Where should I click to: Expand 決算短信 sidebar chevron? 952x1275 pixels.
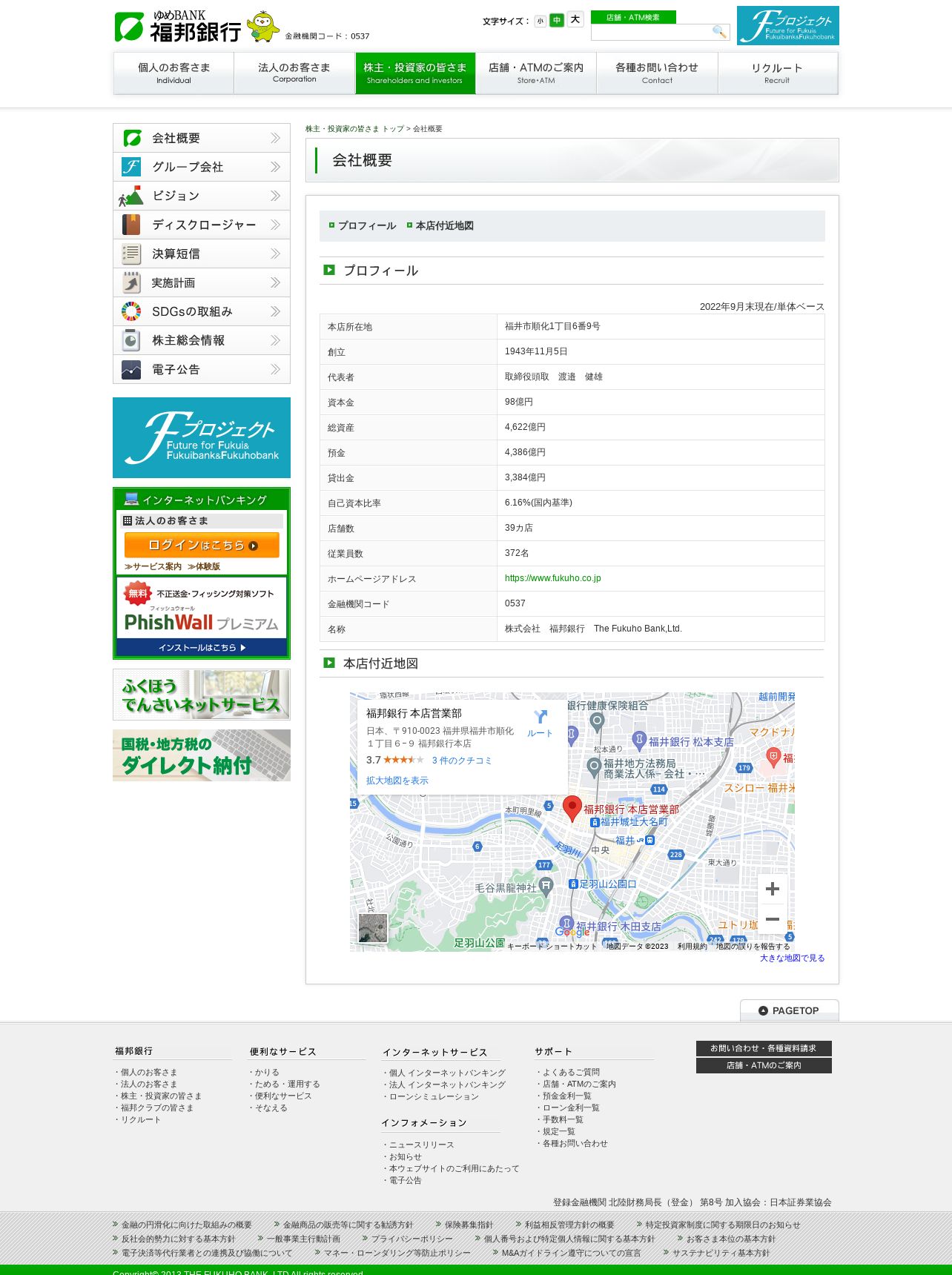275,254
